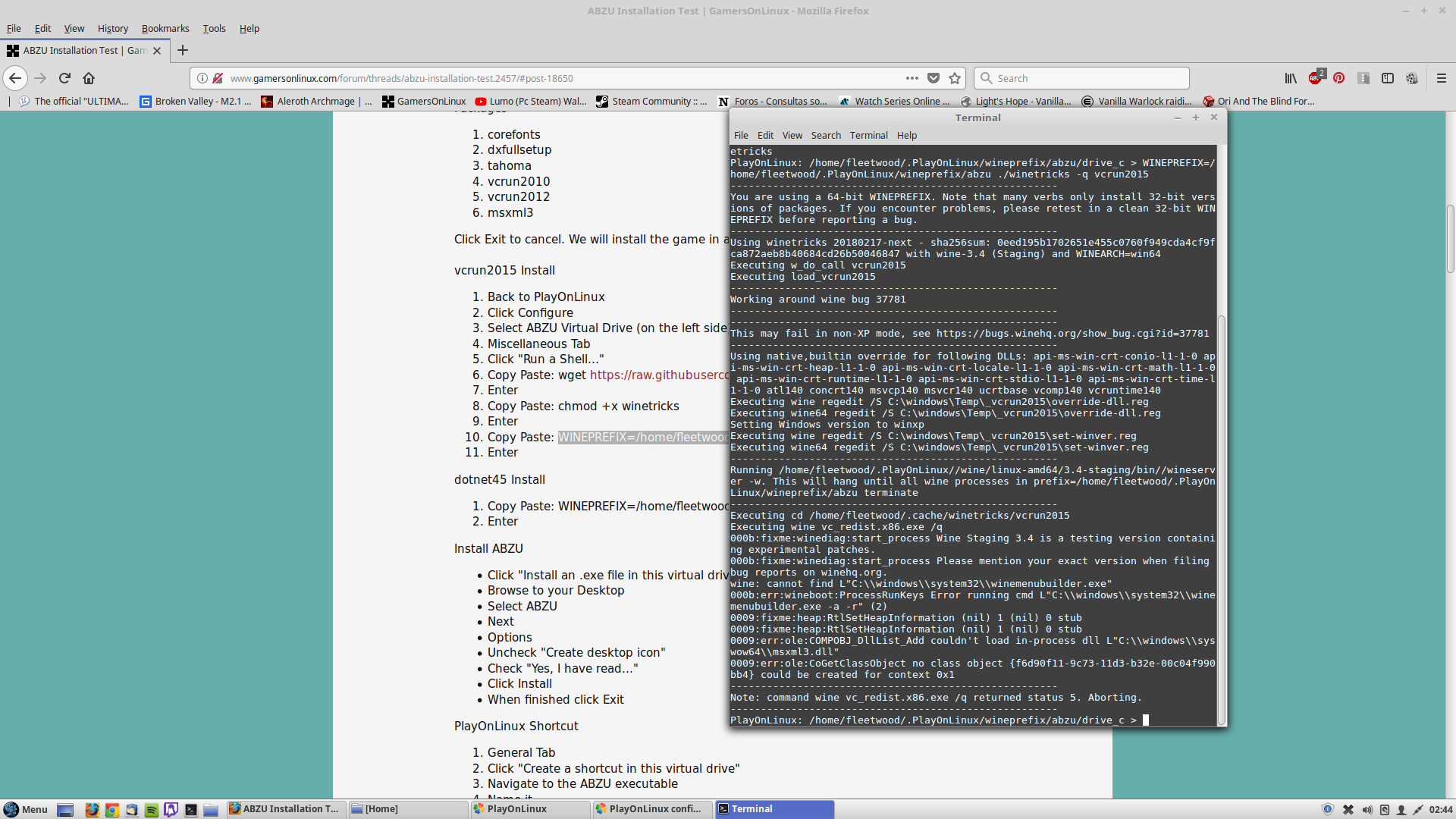Click the show desktop icon in taskbar
The width and height of the screenshot is (1456, 819).
pyautogui.click(x=65, y=809)
